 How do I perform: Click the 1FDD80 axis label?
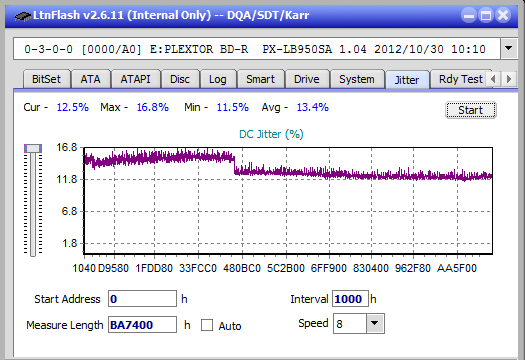coord(154,268)
